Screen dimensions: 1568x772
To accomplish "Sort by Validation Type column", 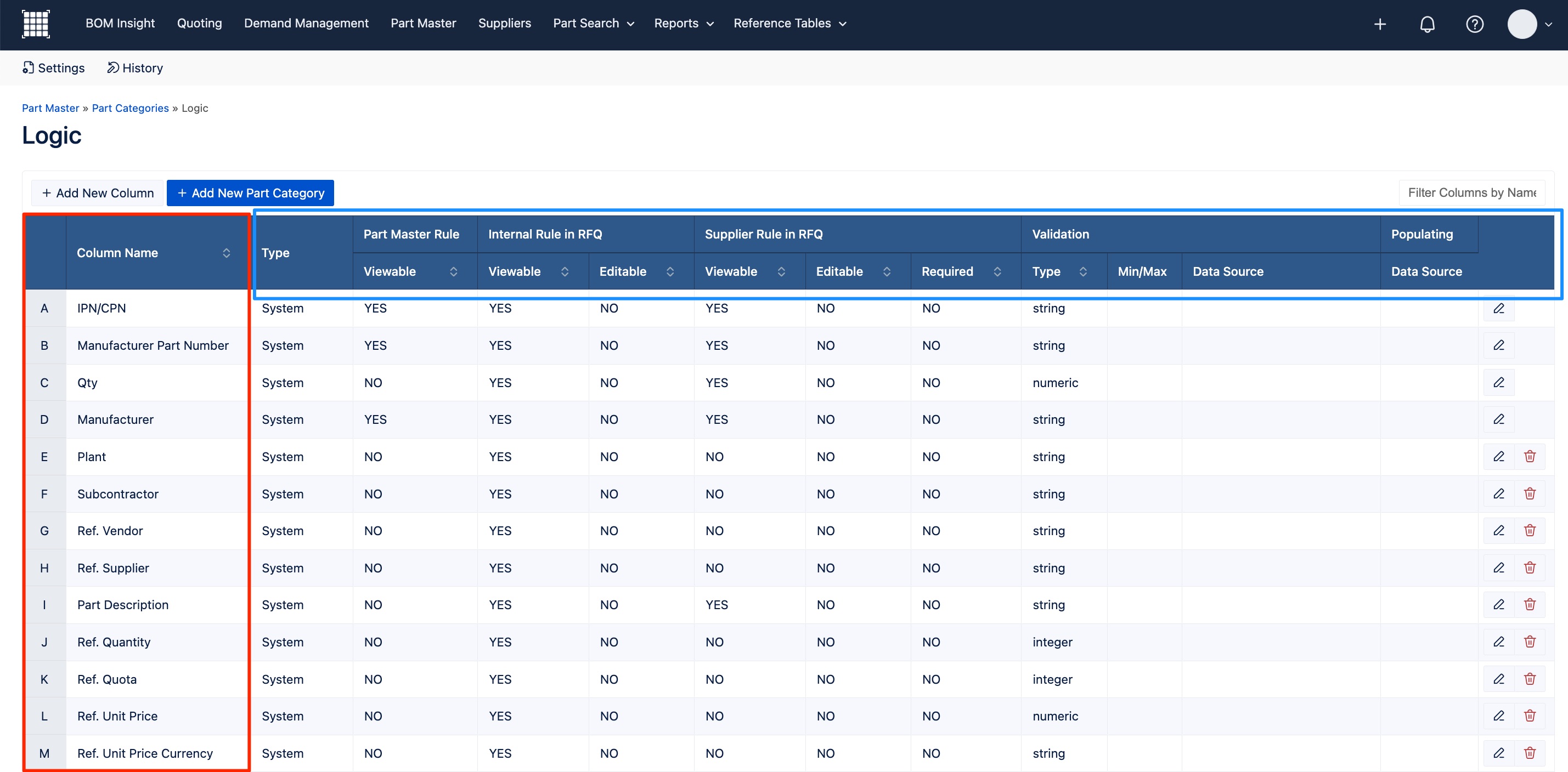I will pyautogui.click(x=1083, y=271).
